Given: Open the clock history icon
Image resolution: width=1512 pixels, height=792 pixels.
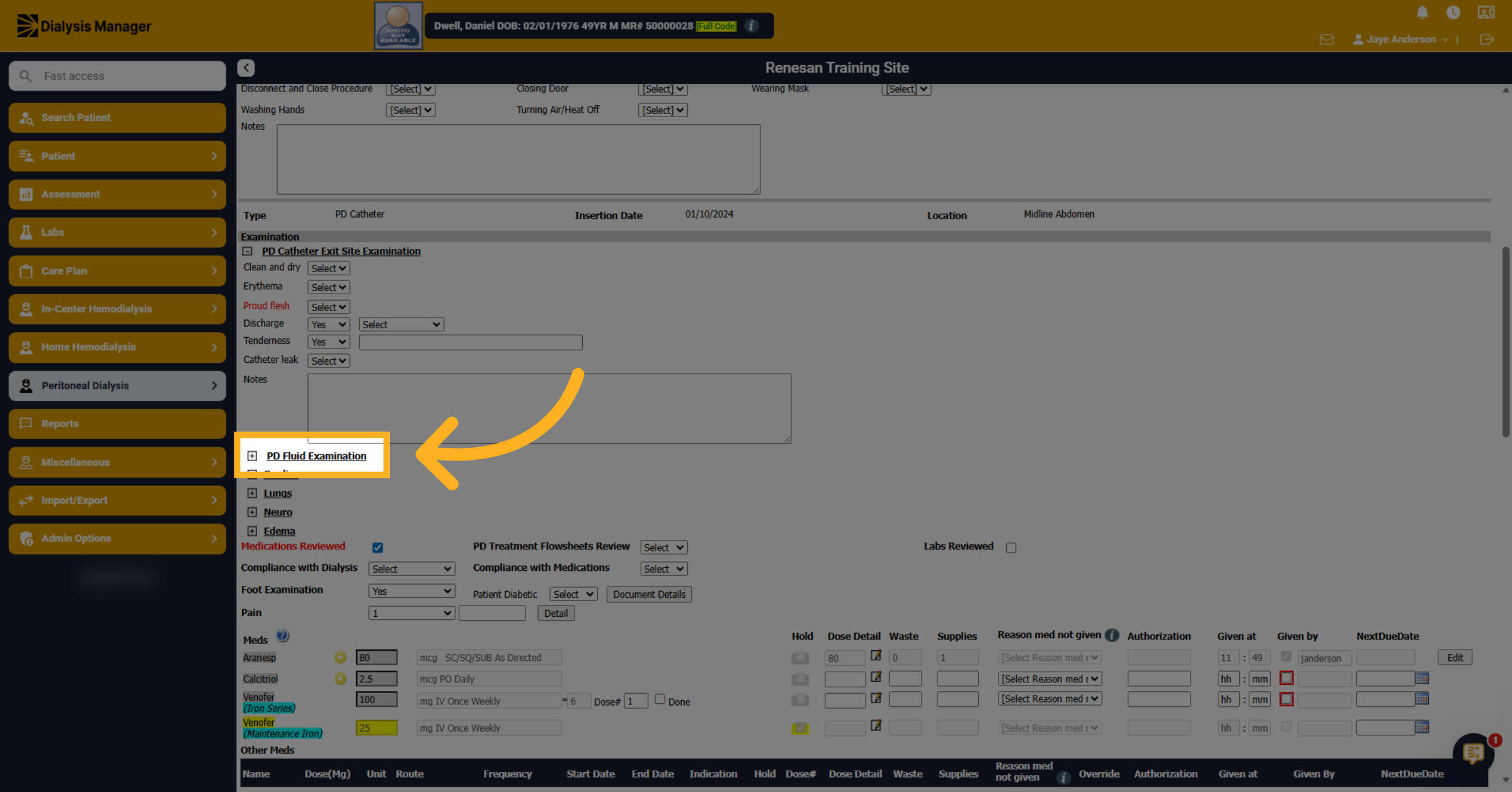Looking at the screenshot, I should [x=1453, y=12].
